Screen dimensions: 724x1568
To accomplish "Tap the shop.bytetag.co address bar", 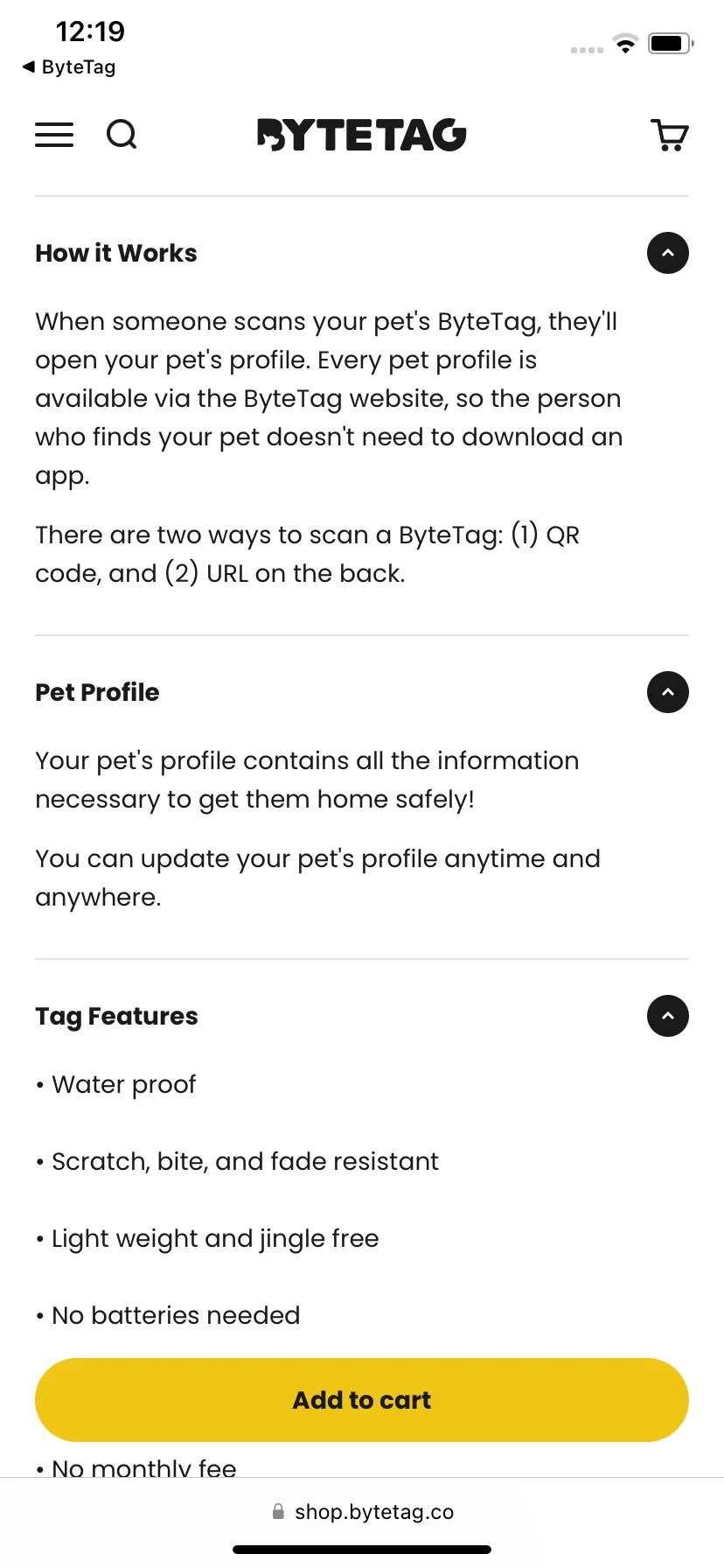I will coord(362,1511).
